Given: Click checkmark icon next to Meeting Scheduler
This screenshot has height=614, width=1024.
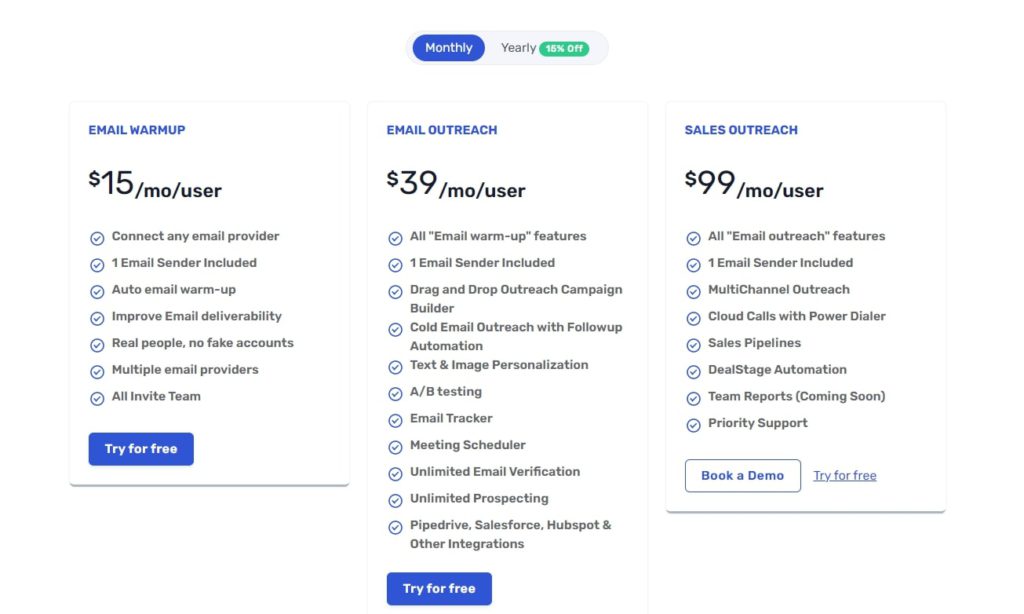Looking at the screenshot, I should 395,447.
